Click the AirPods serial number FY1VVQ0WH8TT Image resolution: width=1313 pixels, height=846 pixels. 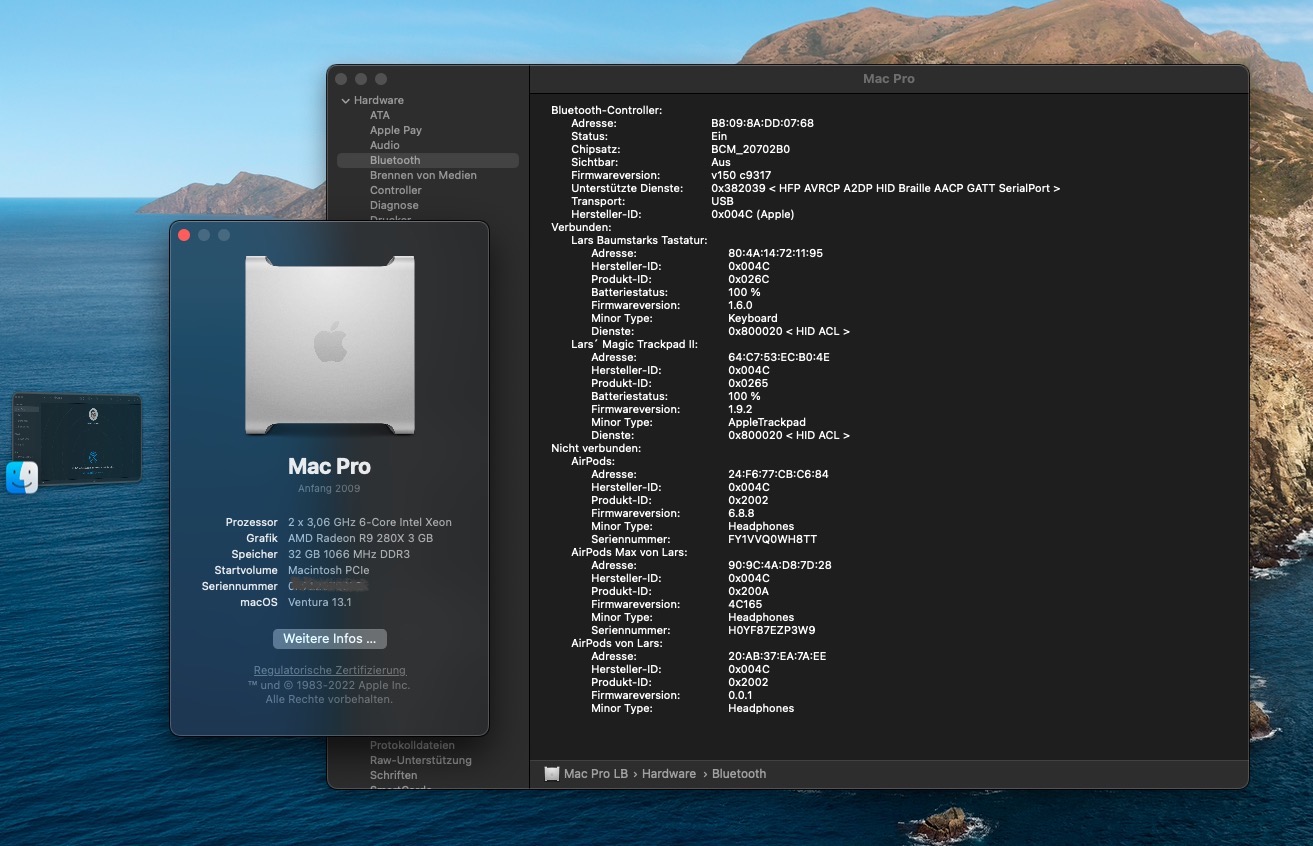[772, 539]
